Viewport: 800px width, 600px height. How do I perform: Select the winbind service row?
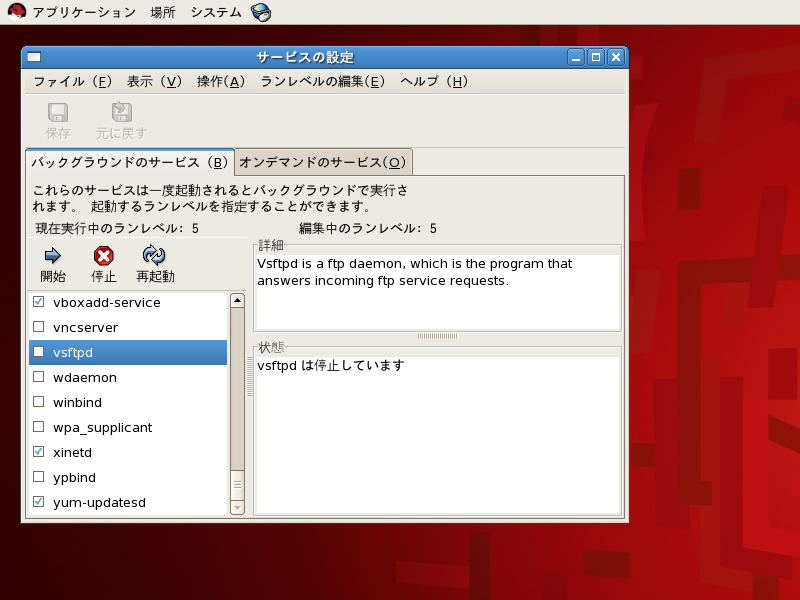[x=128, y=402]
